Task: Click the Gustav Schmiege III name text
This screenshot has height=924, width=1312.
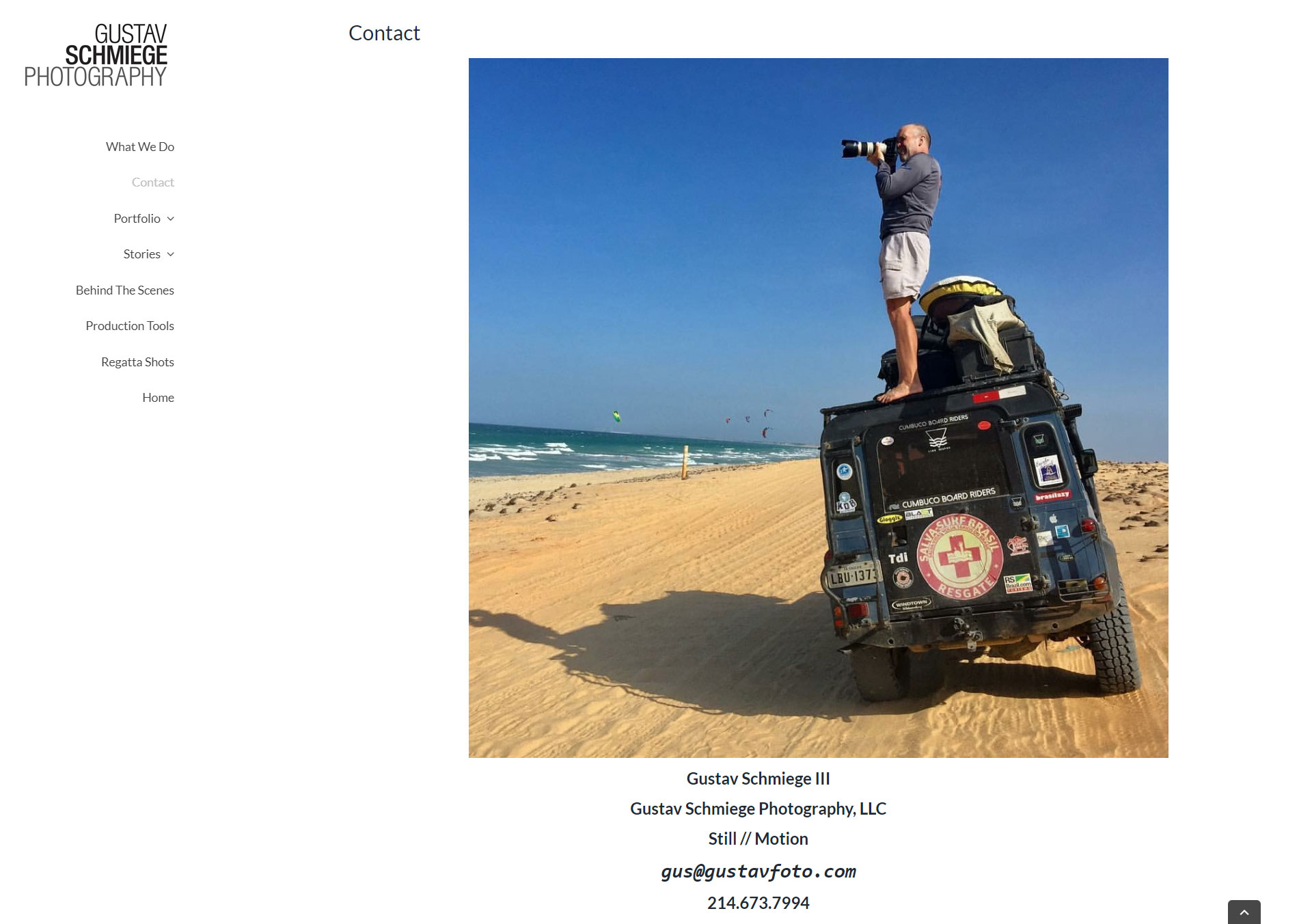Action: [x=758, y=778]
